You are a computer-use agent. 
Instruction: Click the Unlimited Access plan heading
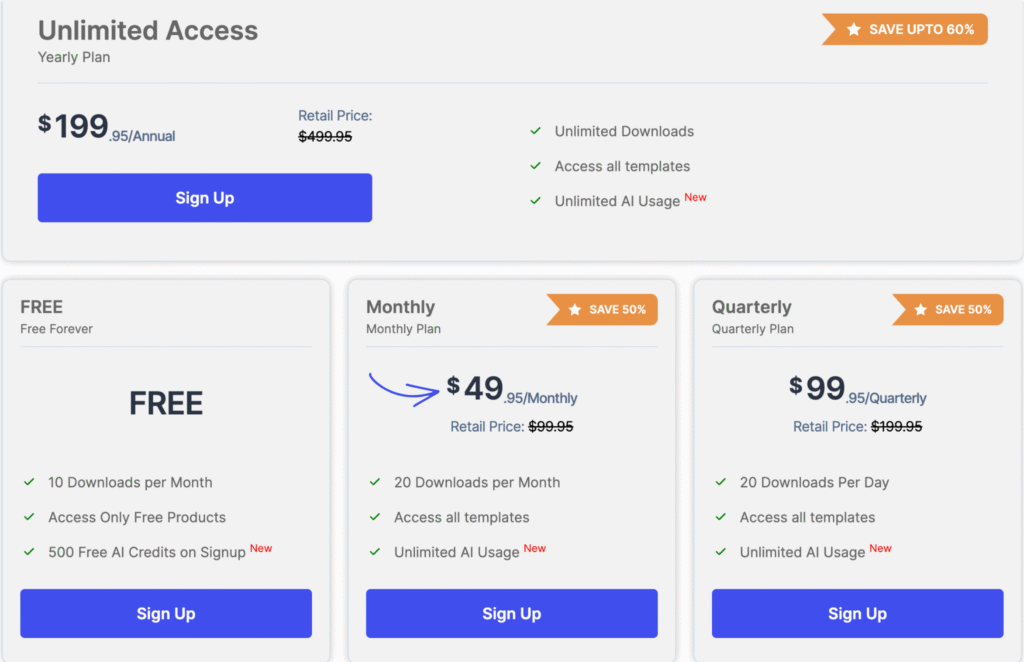click(x=148, y=31)
